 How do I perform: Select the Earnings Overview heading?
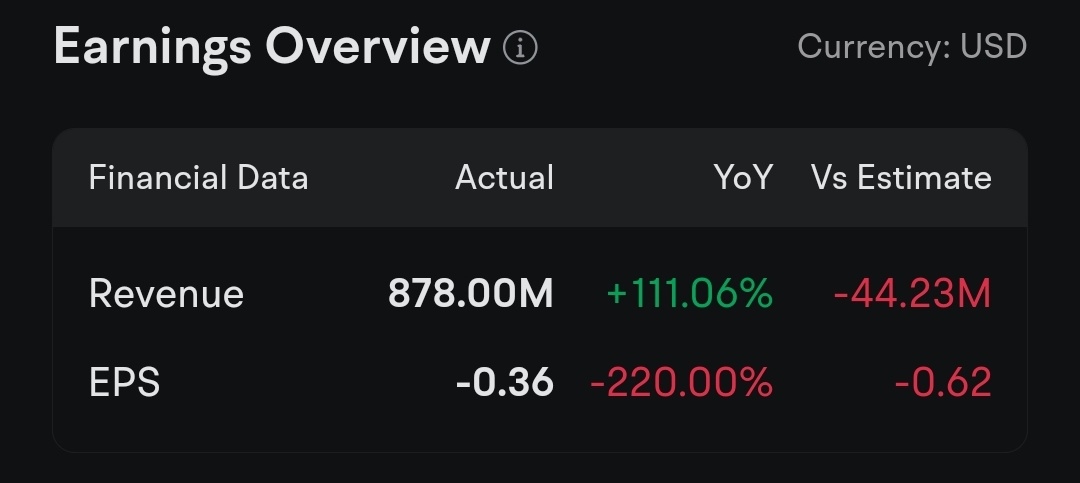click(x=272, y=48)
